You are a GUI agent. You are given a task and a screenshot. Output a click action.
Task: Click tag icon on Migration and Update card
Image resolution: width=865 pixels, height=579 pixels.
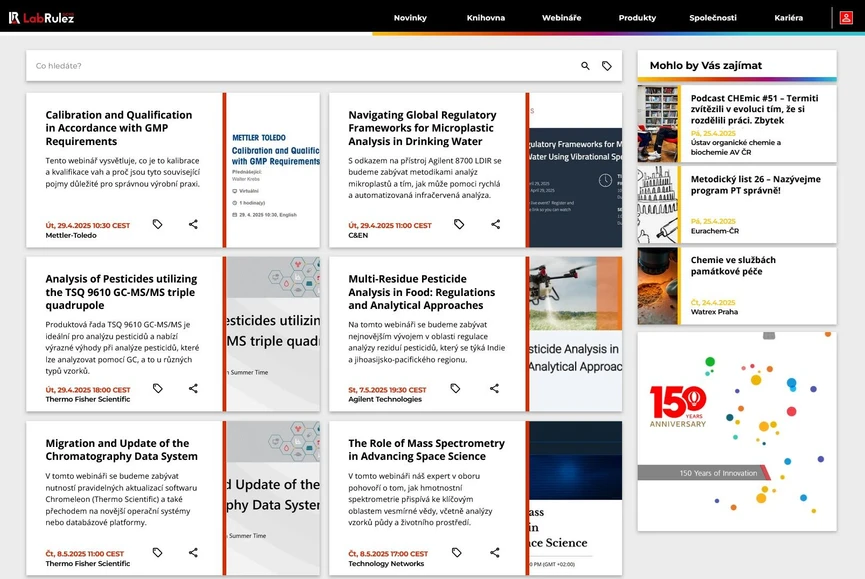(157, 553)
